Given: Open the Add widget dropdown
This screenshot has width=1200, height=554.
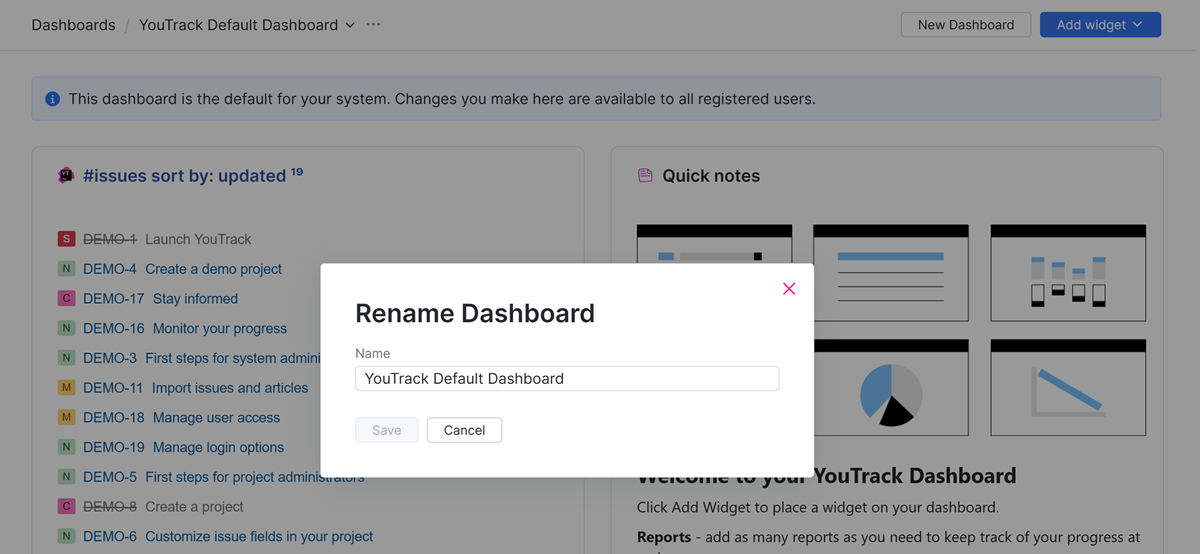Looking at the screenshot, I should 1099,25.
